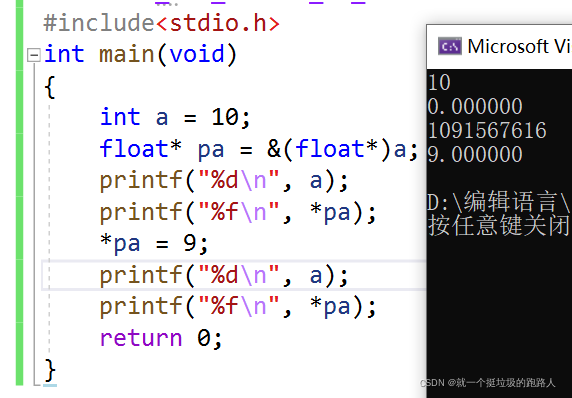Click the 'return 0;' statement

pyautogui.click(x=161, y=338)
